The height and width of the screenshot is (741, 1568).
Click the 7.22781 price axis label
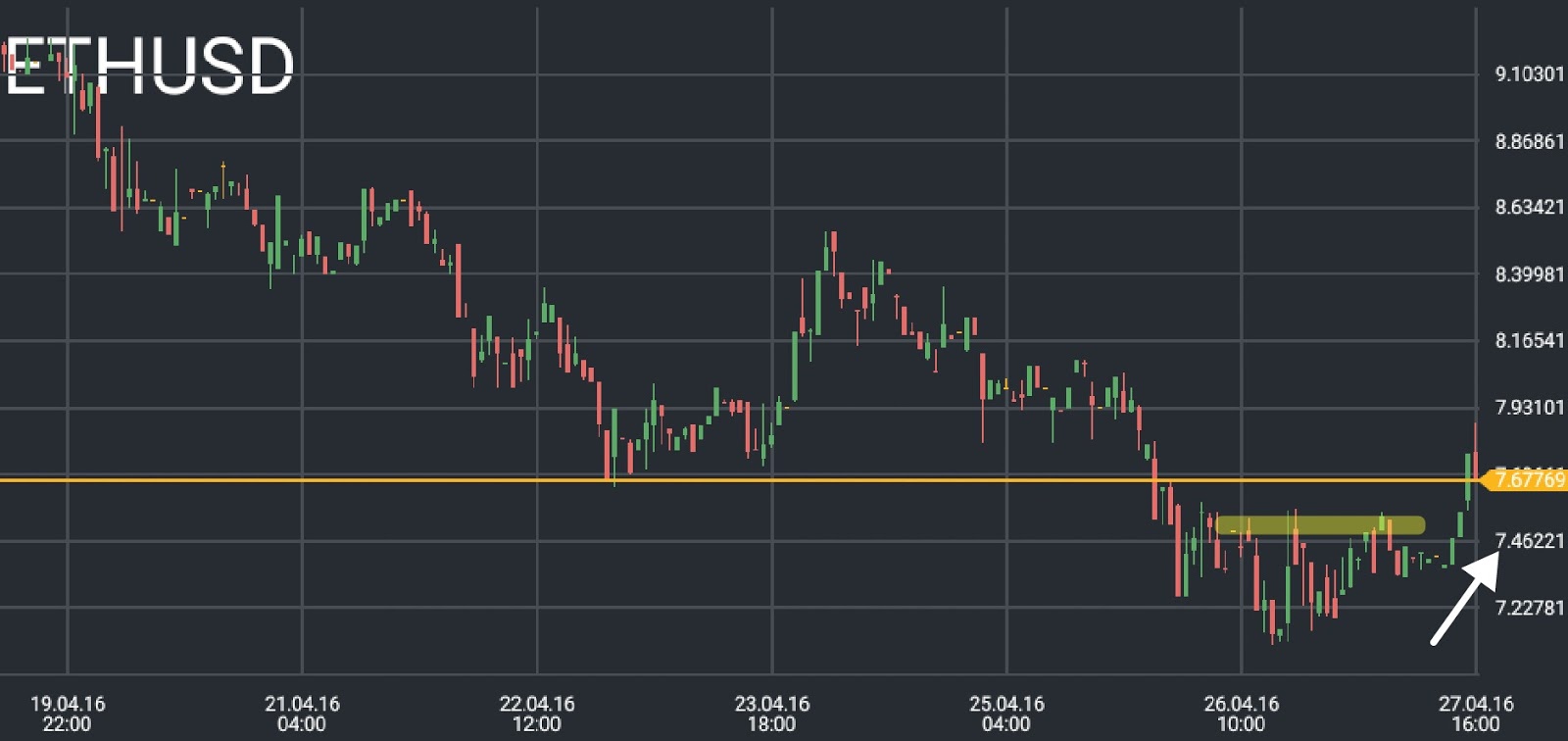click(1530, 607)
